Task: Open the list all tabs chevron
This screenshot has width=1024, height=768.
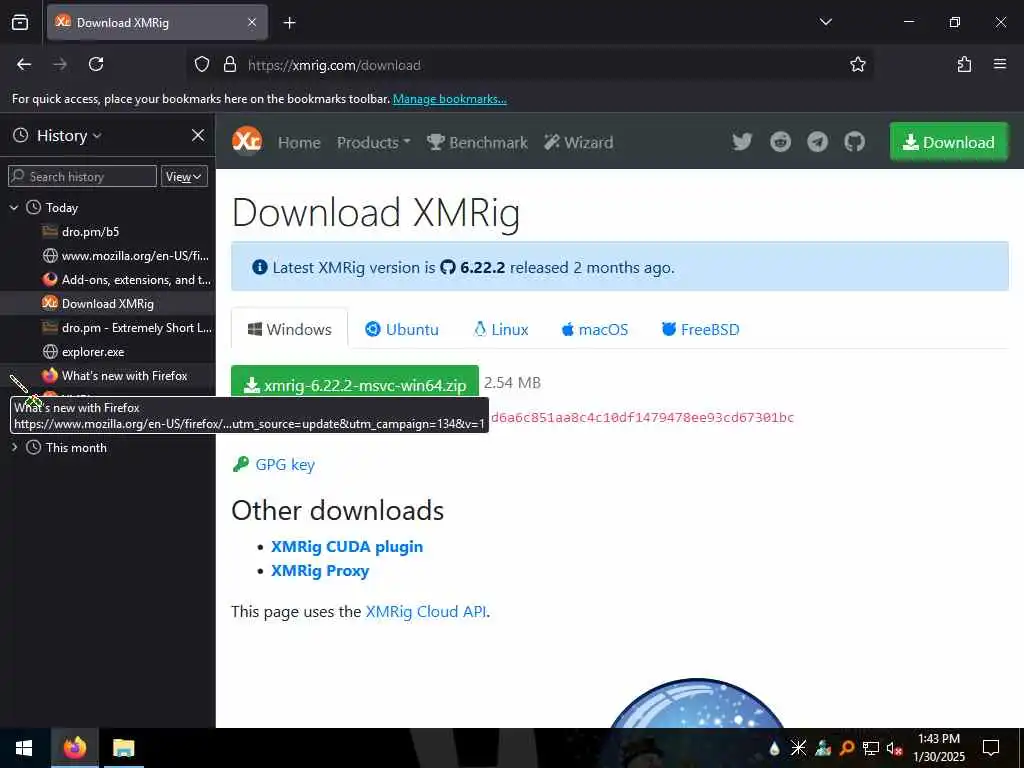Action: click(825, 22)
